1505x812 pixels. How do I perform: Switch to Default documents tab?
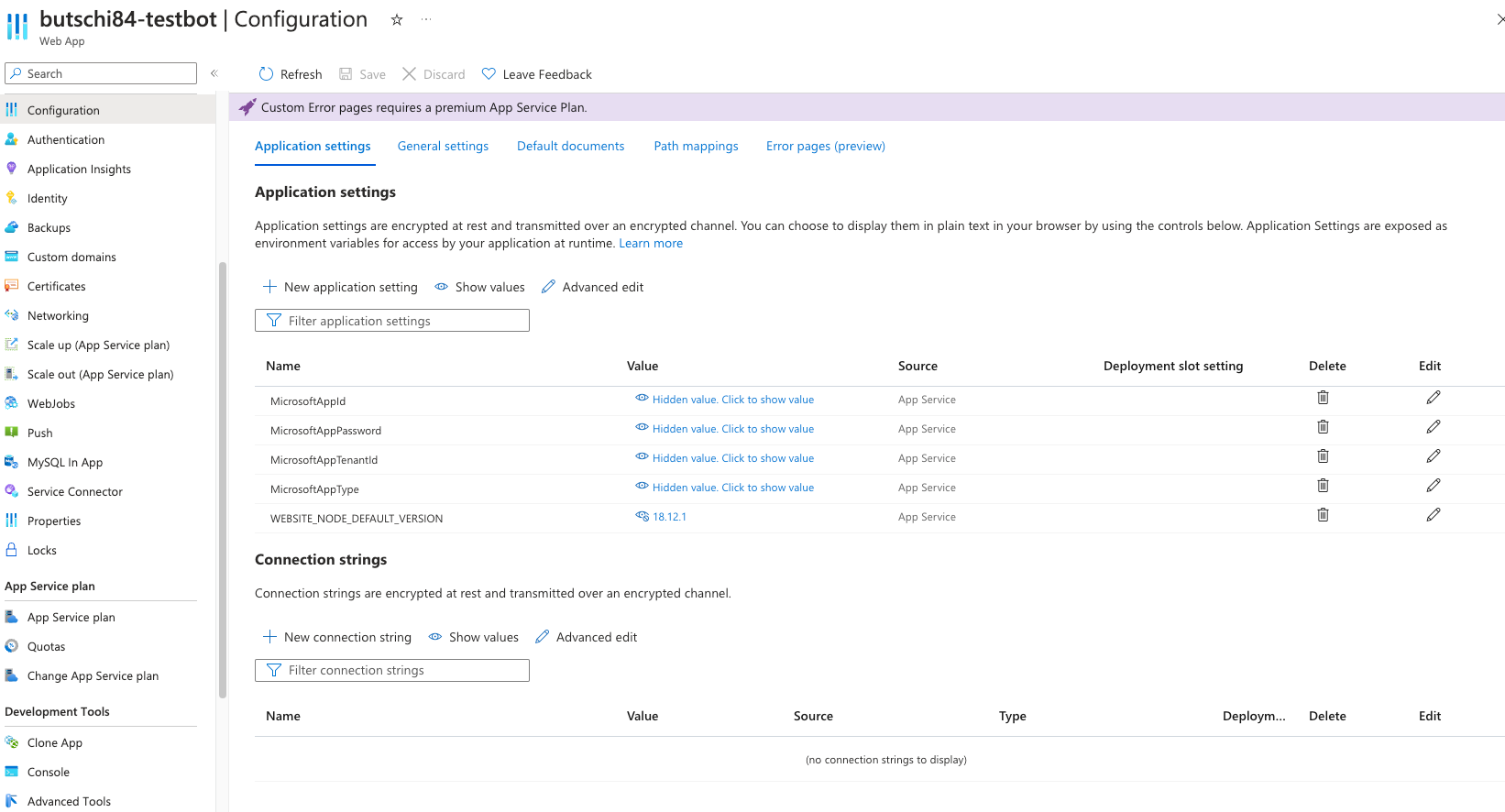pyautogui.click(x=570, y=146)
